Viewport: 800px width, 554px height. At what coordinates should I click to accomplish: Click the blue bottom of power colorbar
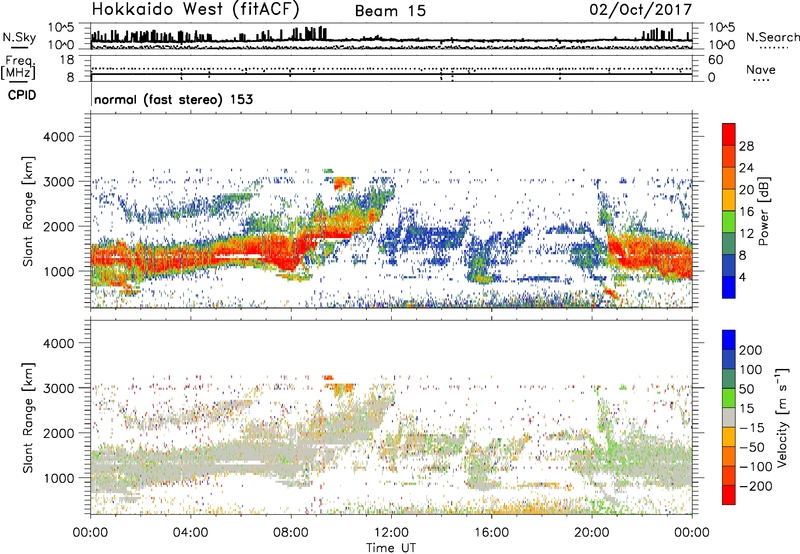click(729, 287)
